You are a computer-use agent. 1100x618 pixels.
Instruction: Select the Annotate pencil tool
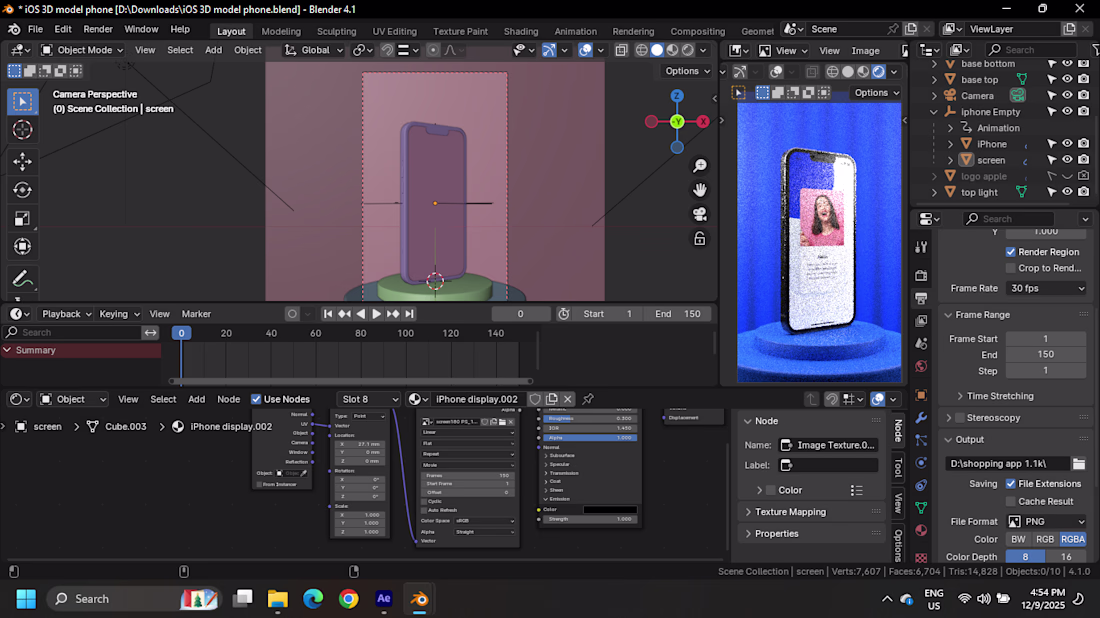[22, 279]
